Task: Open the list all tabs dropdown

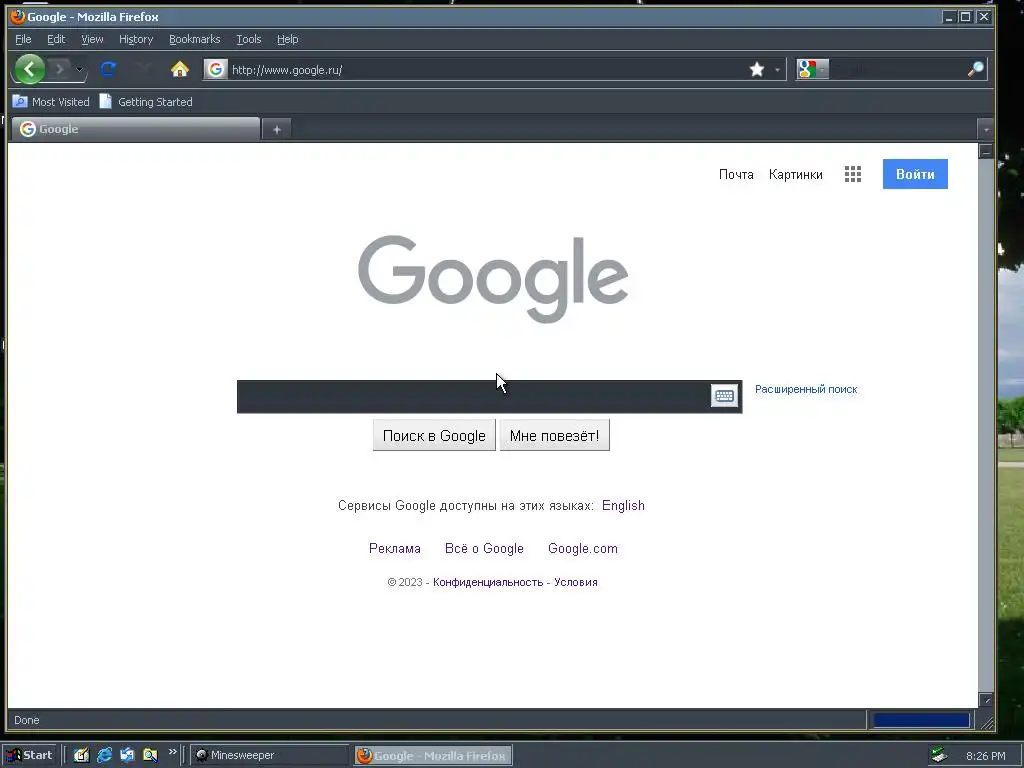Action: pos(985,130)
